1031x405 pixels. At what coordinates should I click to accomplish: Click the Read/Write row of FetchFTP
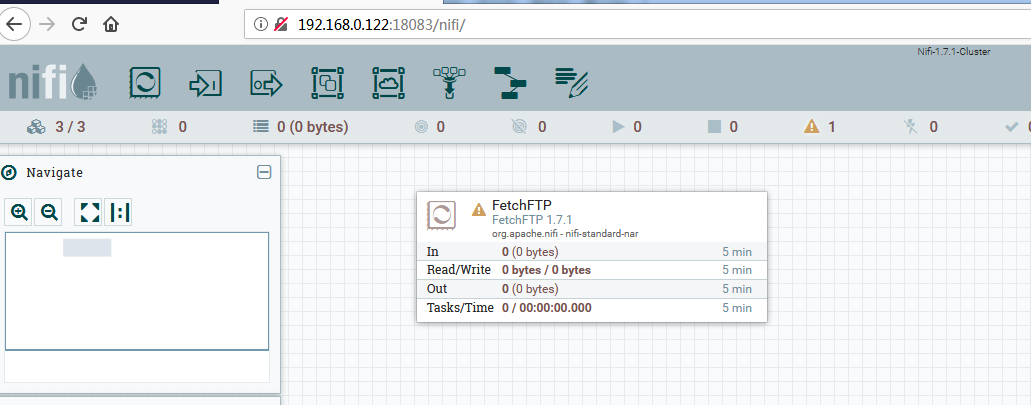point(592,270)
